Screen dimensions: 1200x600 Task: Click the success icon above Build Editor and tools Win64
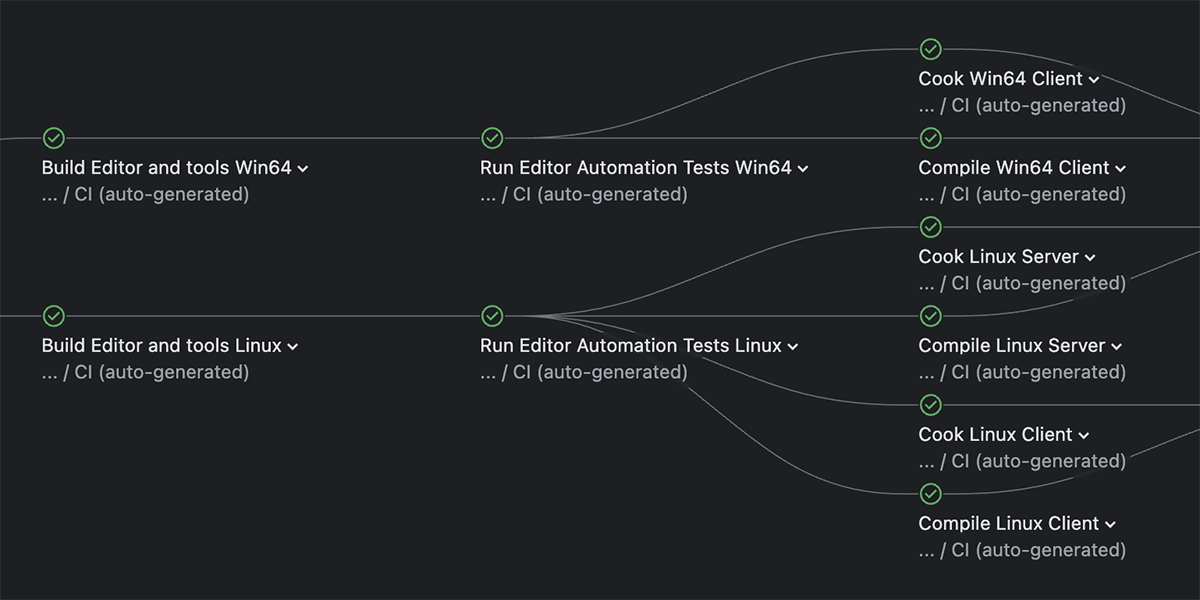(54, 138)
